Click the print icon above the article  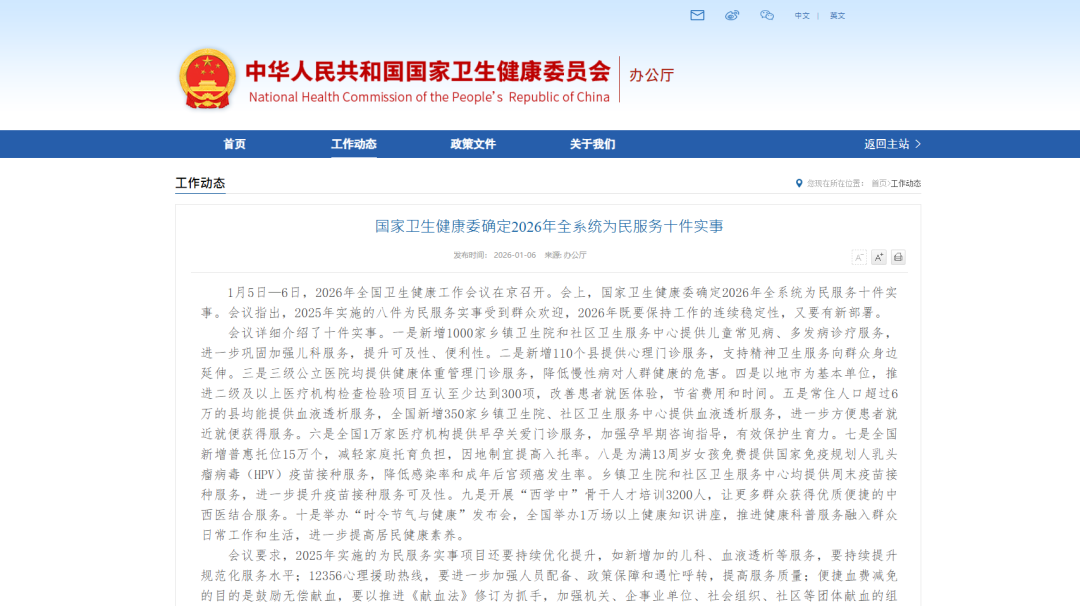click(897, 257)
